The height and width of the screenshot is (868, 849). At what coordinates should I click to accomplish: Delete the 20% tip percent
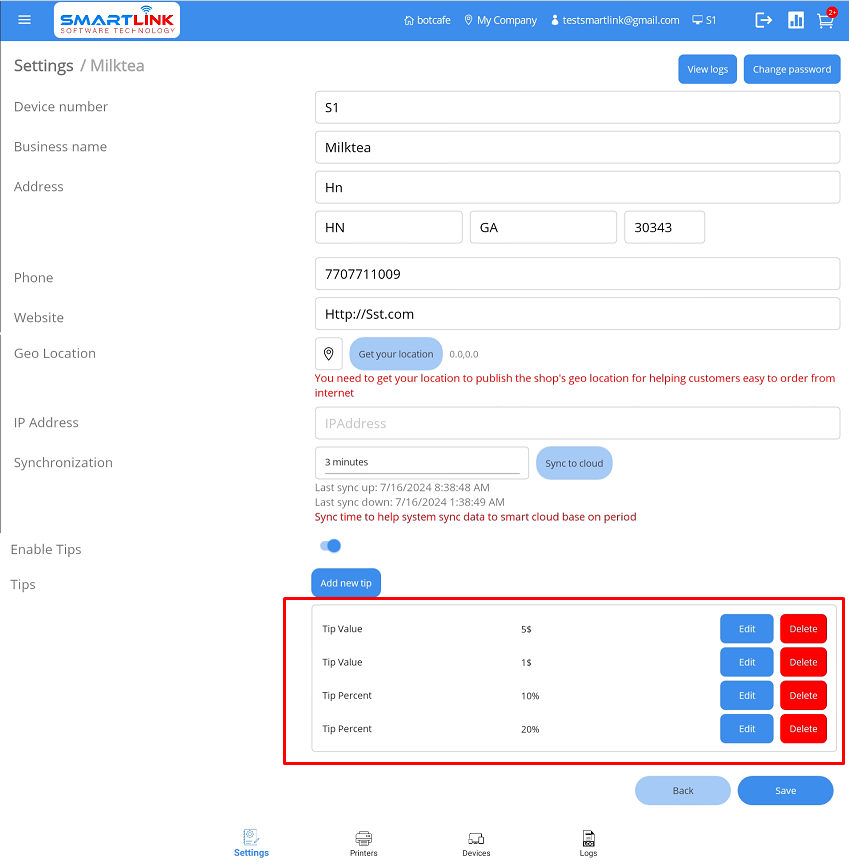[x=803, y=729]
